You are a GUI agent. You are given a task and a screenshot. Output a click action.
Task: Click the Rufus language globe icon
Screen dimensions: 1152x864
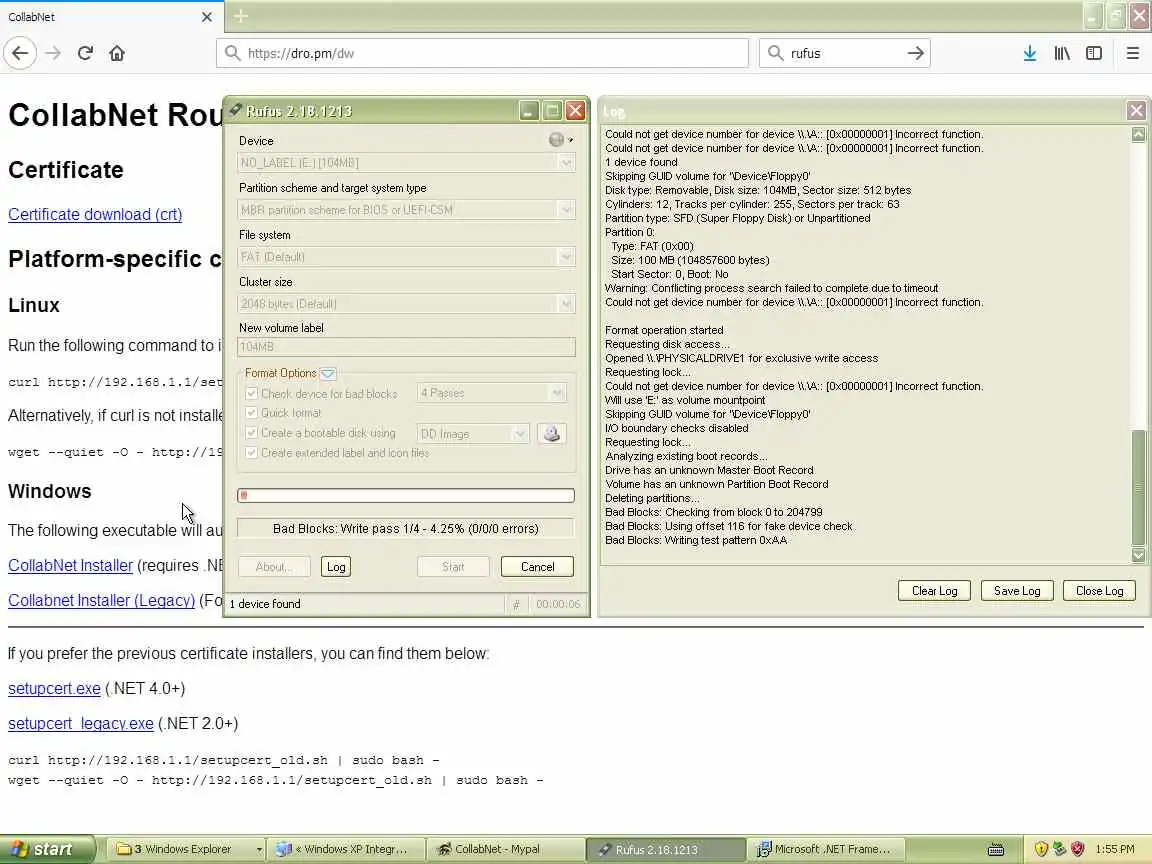tap(556, 140)
